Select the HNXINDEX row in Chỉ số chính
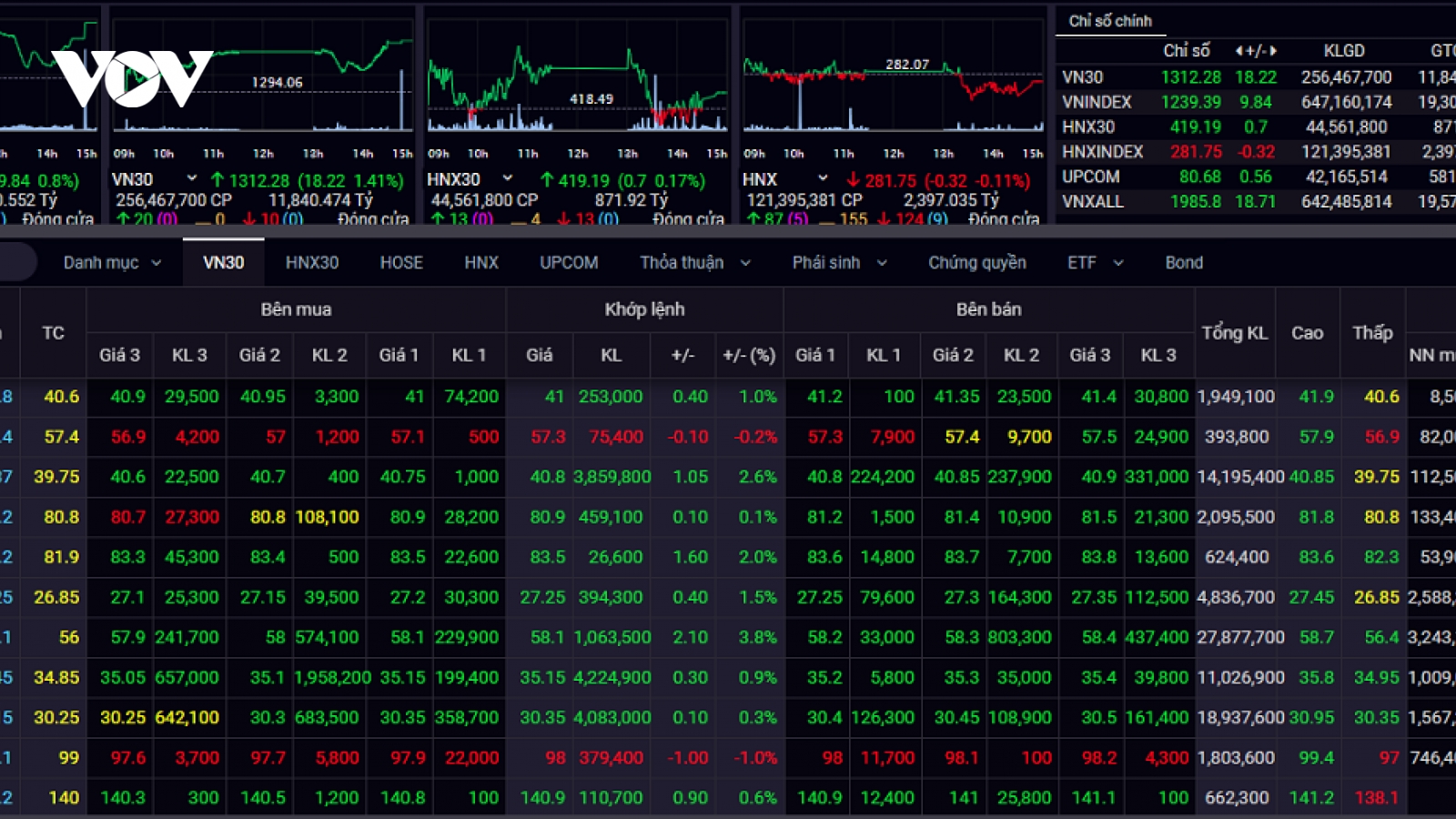The image size is (1456, 819). click(x=1256, y=152)
